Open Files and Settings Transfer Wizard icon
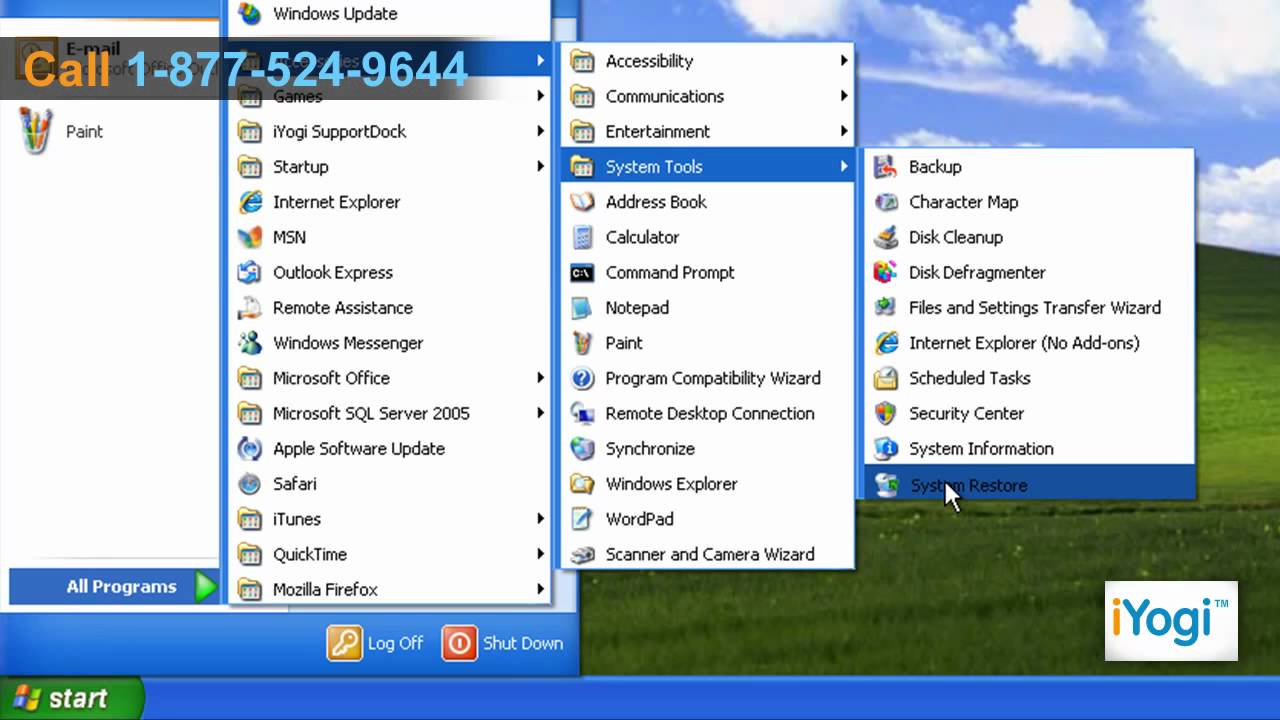The image size is (1280, 720). (886, 307)
